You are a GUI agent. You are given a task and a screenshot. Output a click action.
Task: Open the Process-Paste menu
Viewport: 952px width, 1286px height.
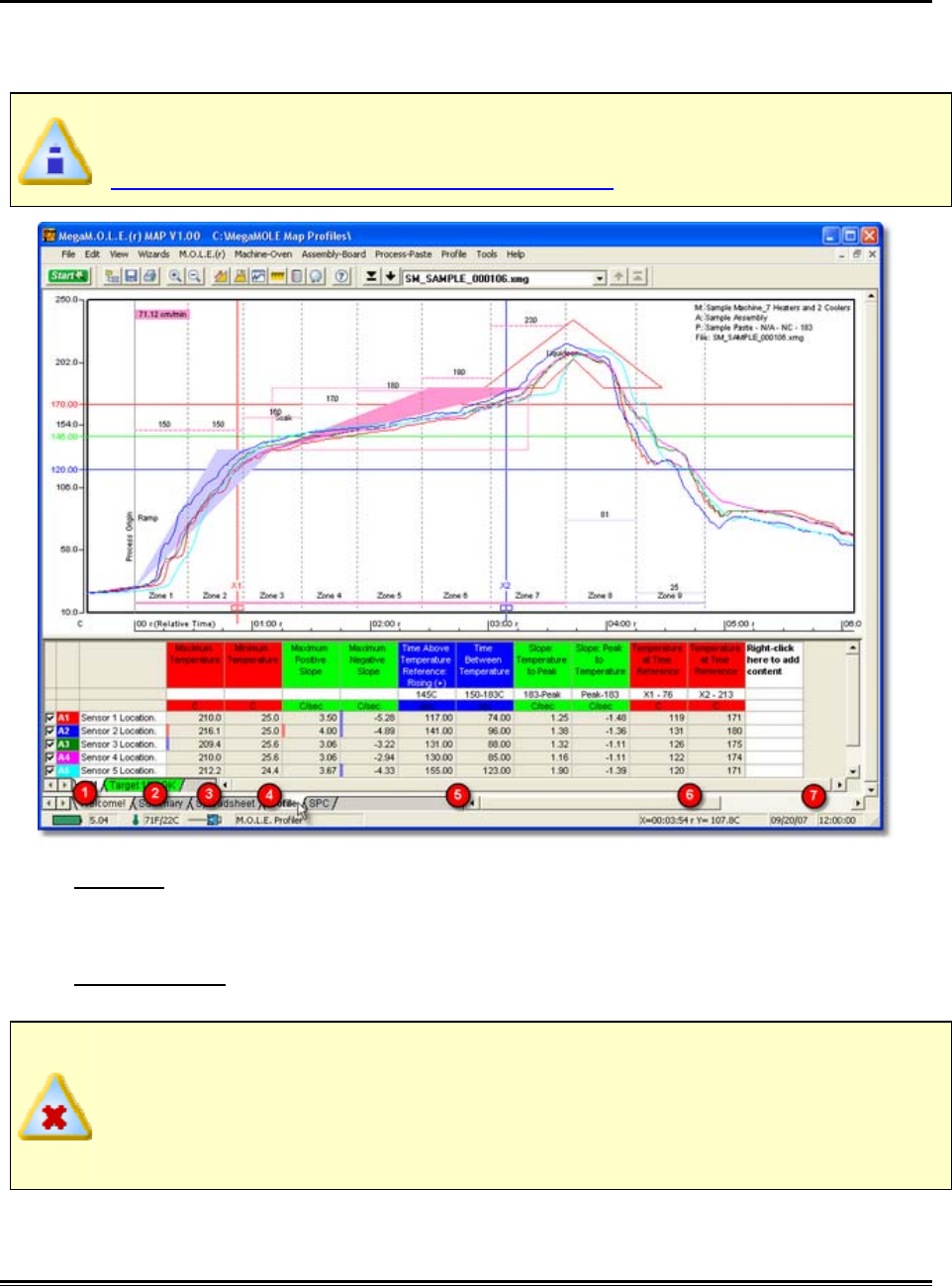(x=403, y=254)
